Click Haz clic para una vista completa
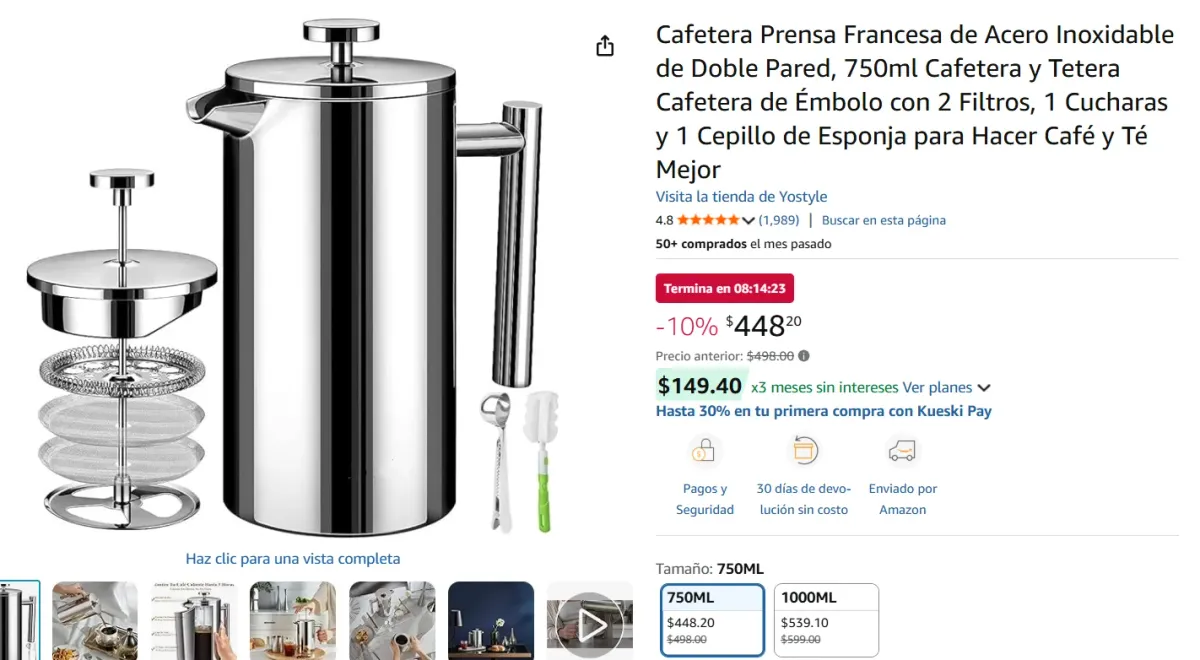This screenshot has height=660, width=1200. tap(292, 558)
